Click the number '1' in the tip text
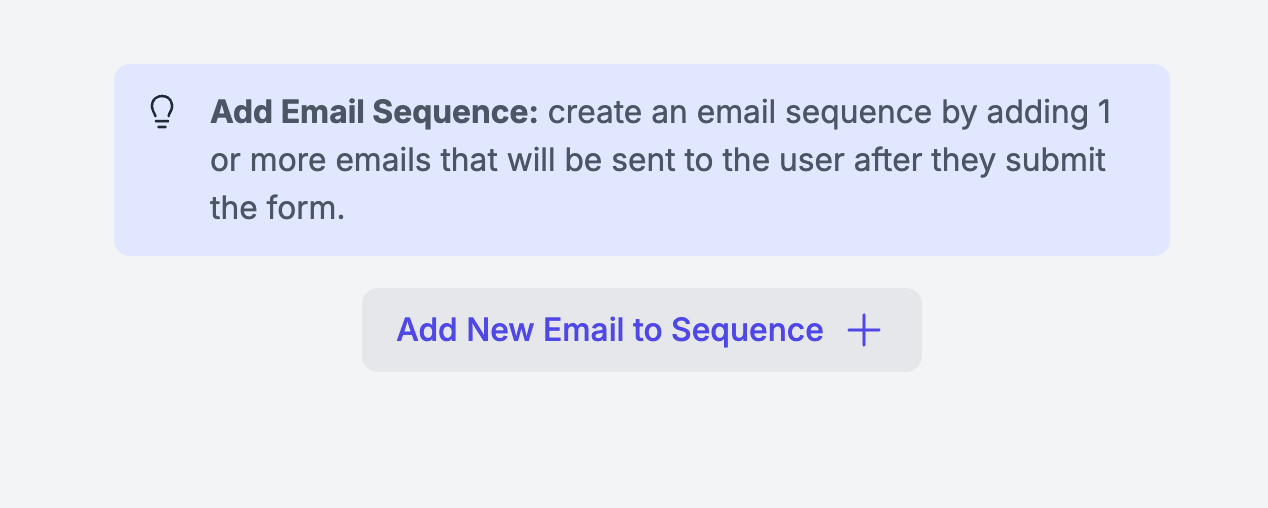 coord(1104,112)
